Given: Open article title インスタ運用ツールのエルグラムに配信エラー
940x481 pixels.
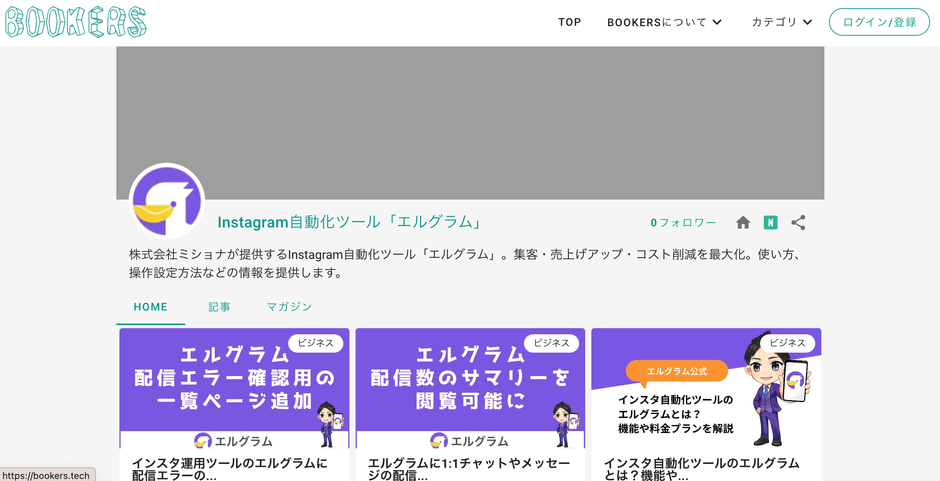Looking at the screenshot, I should pos(230,468).
